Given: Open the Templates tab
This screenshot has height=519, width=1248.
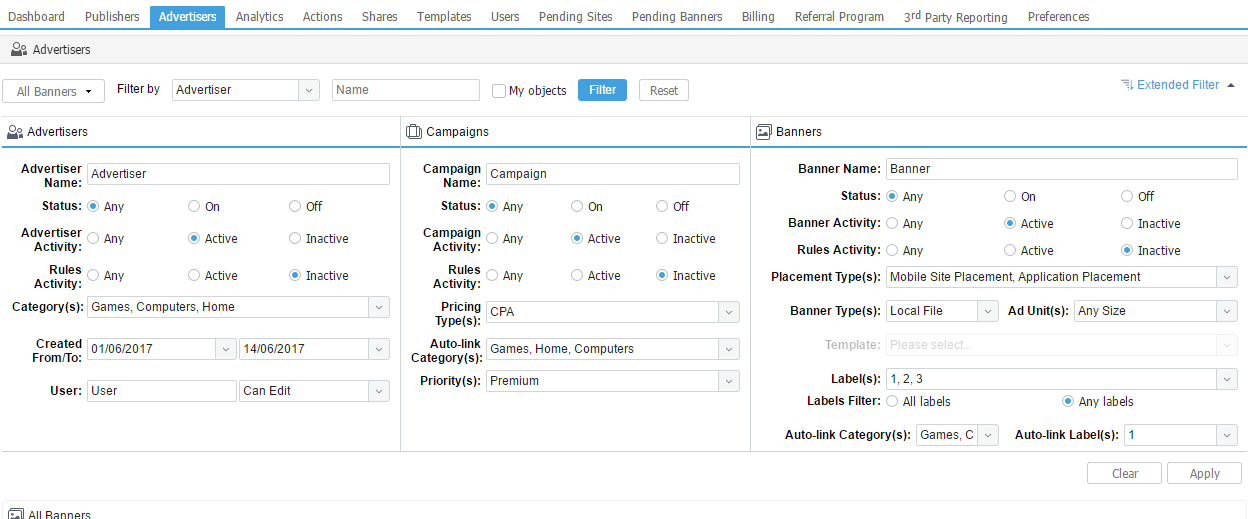Looking at the screenshot, I should point(444,17).
